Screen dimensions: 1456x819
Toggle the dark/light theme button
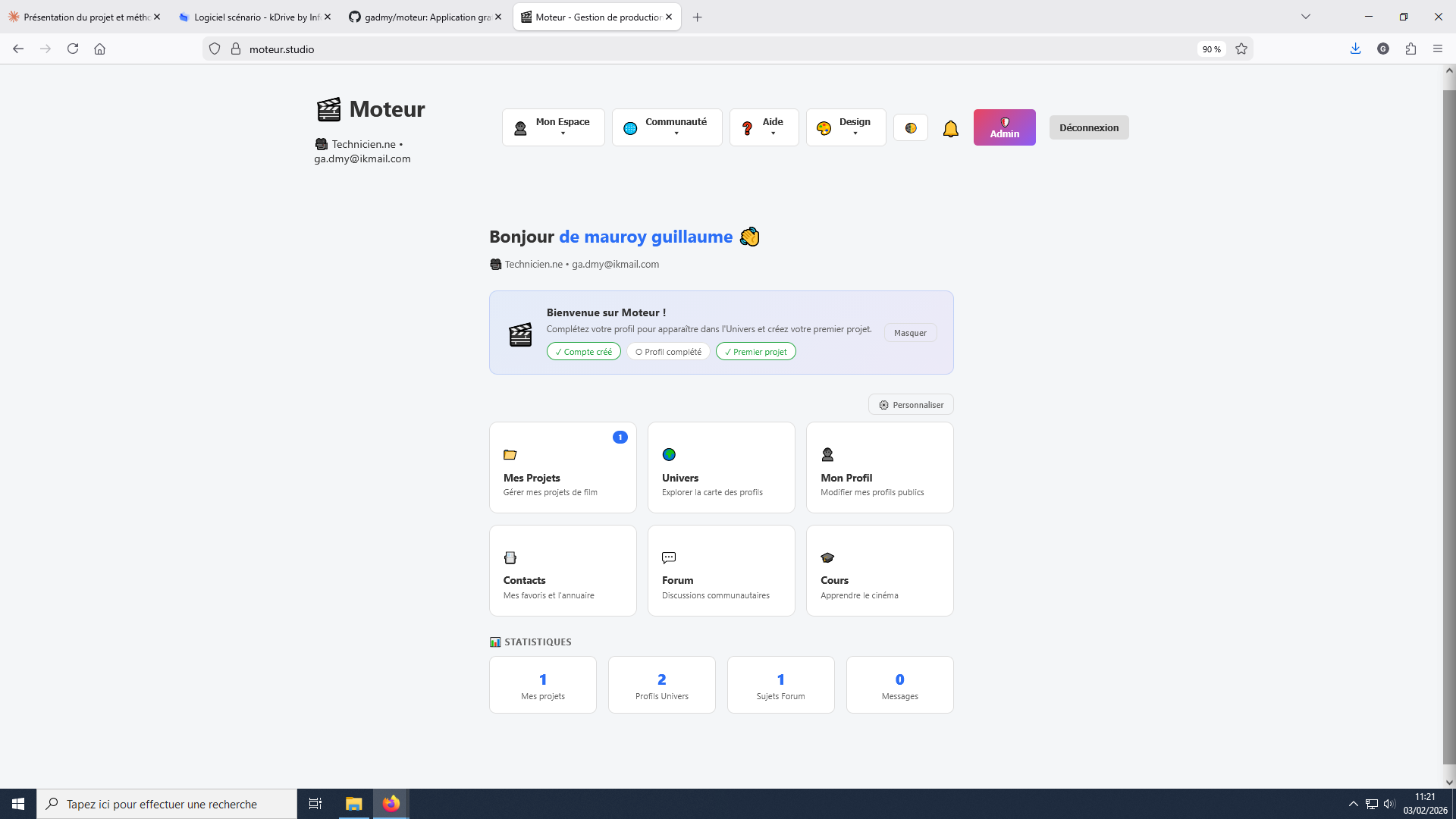[x=911, y=128]
